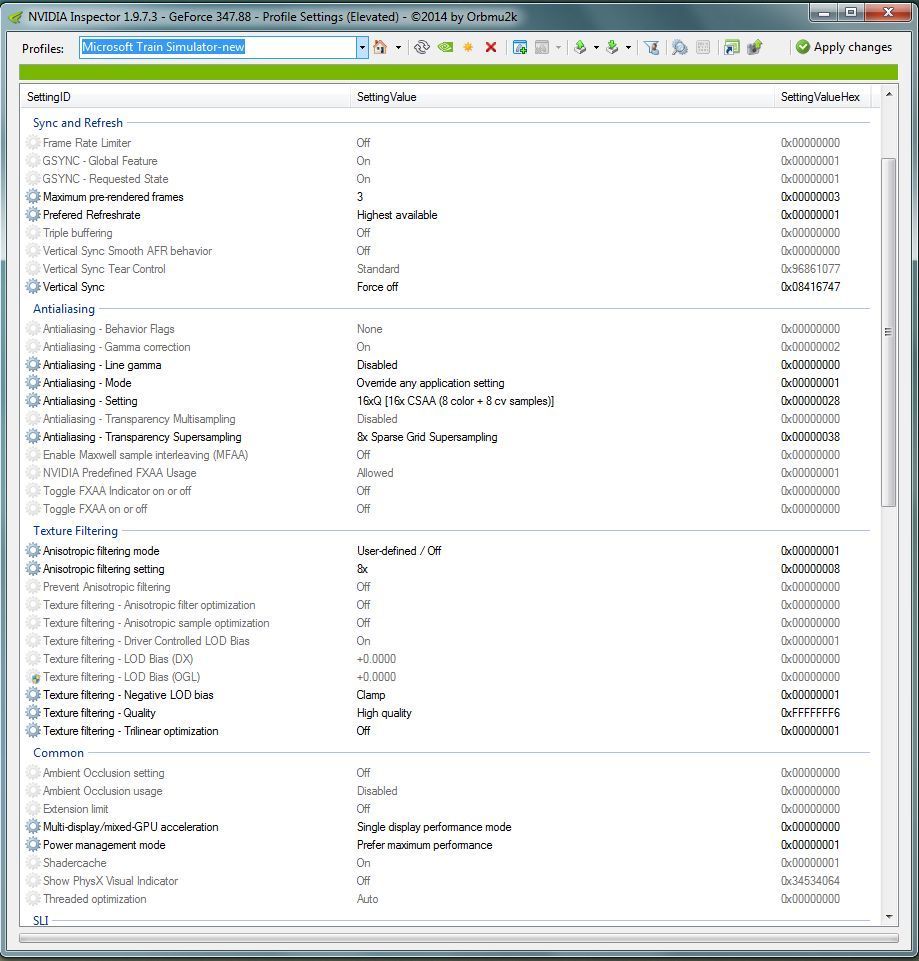Screen dimensions: 919x961
Task: Click the 'Antialiasing' group header
Action: pyautogui.click(x=64, y=309)
